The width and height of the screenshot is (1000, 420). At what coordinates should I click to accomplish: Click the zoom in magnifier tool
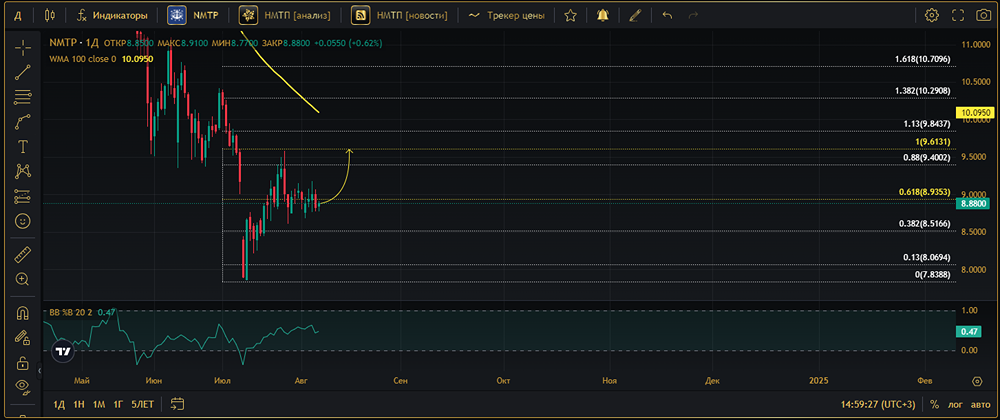(x=23, y=279)
